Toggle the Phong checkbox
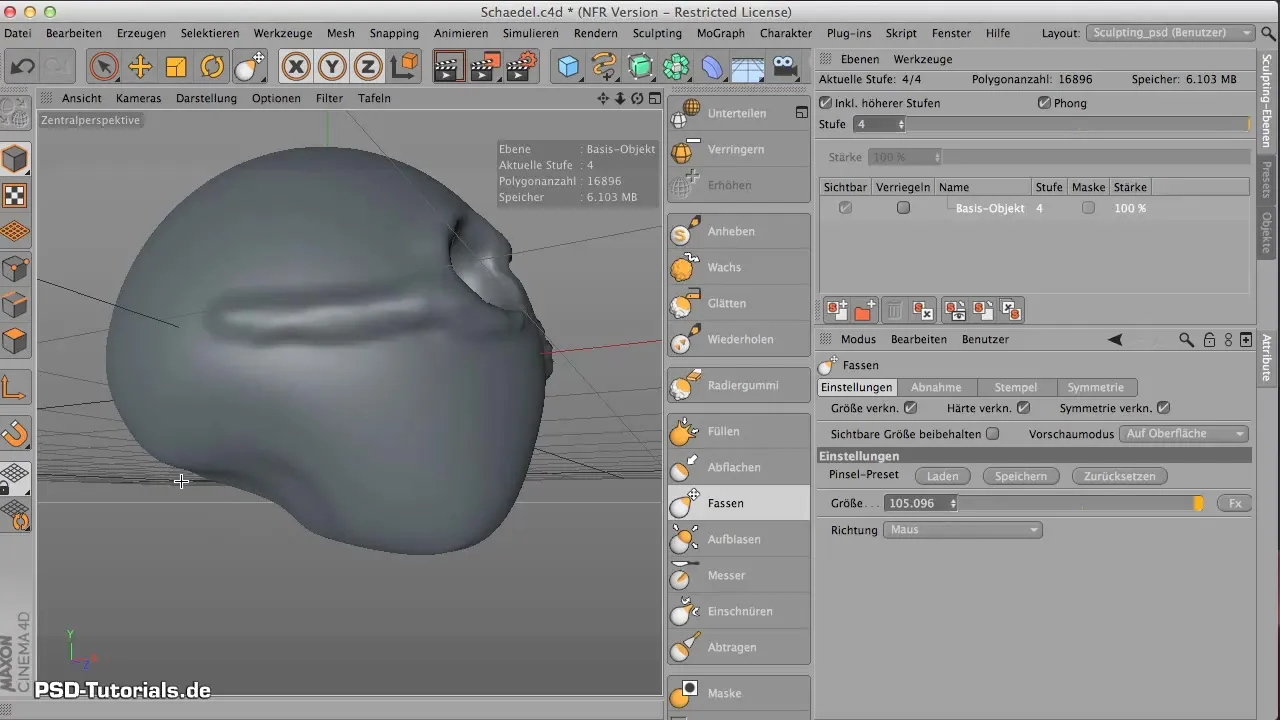The image size is (1280, 720). (1044, 103)
